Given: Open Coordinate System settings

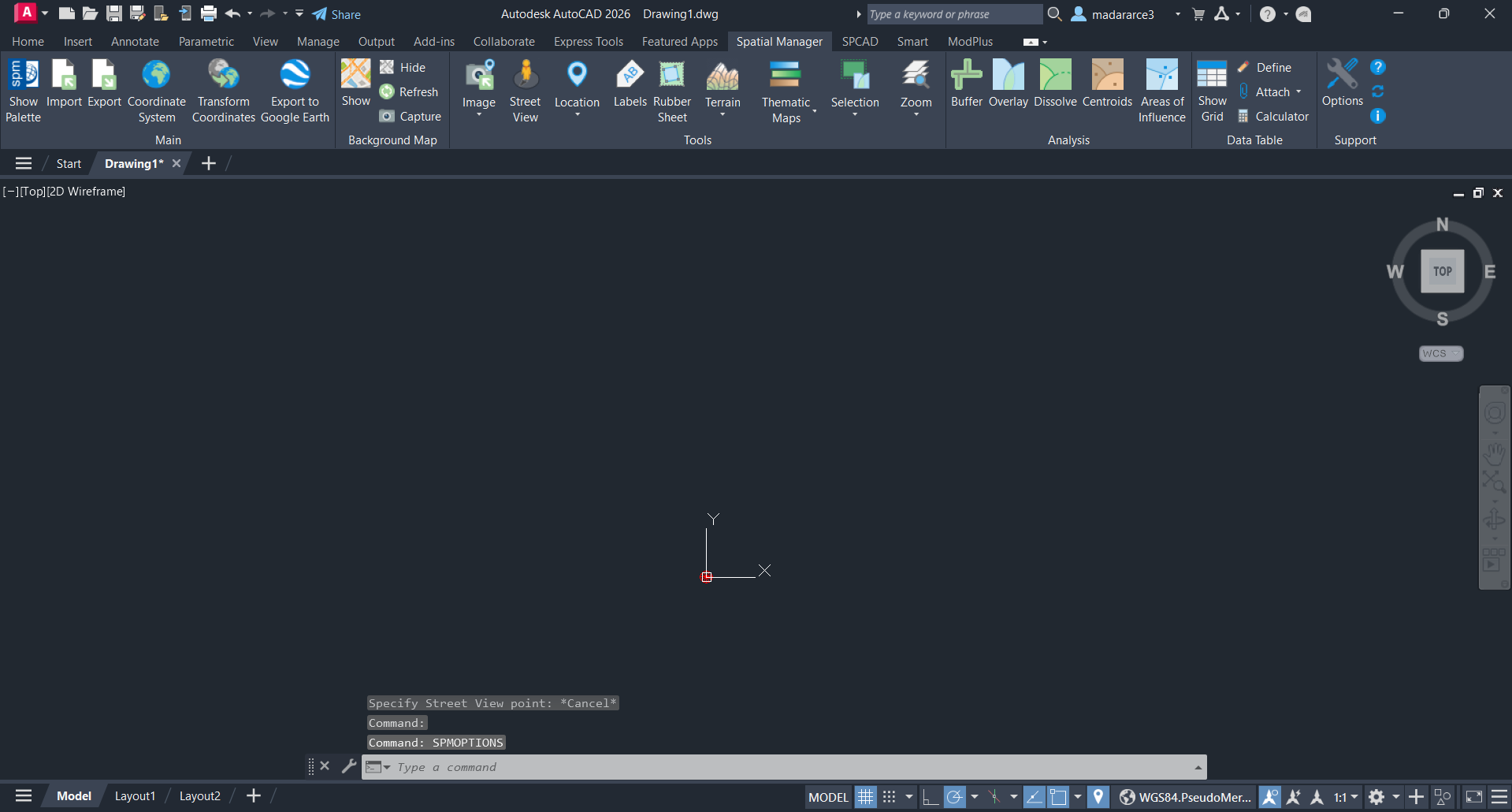Looking at the screenshot, I should point(156,91).
